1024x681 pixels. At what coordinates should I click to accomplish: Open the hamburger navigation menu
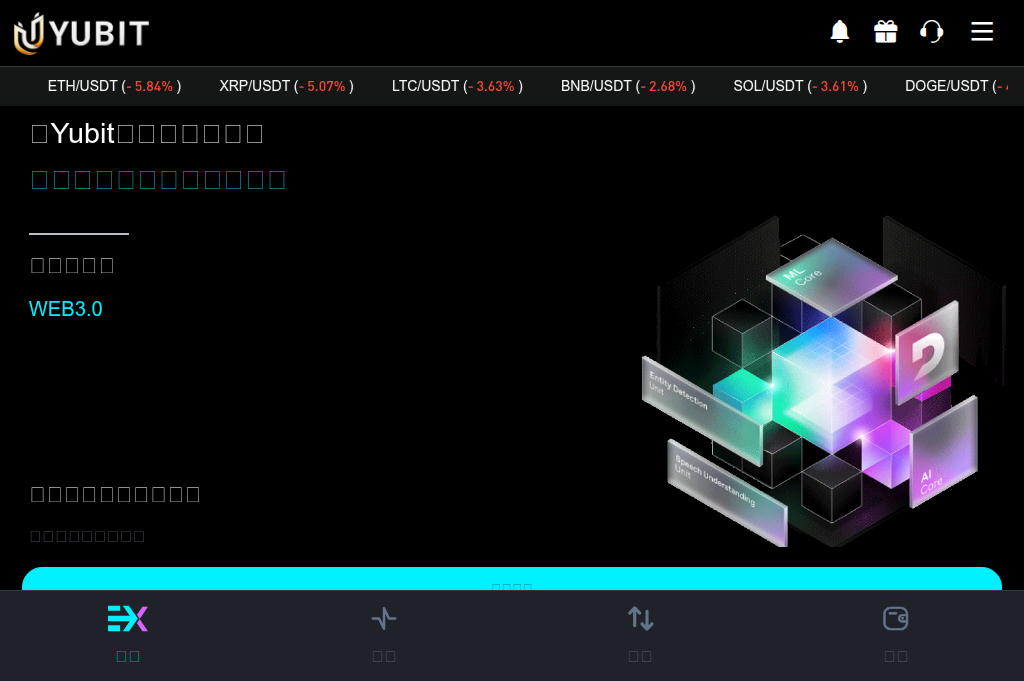tap(982, 31)
